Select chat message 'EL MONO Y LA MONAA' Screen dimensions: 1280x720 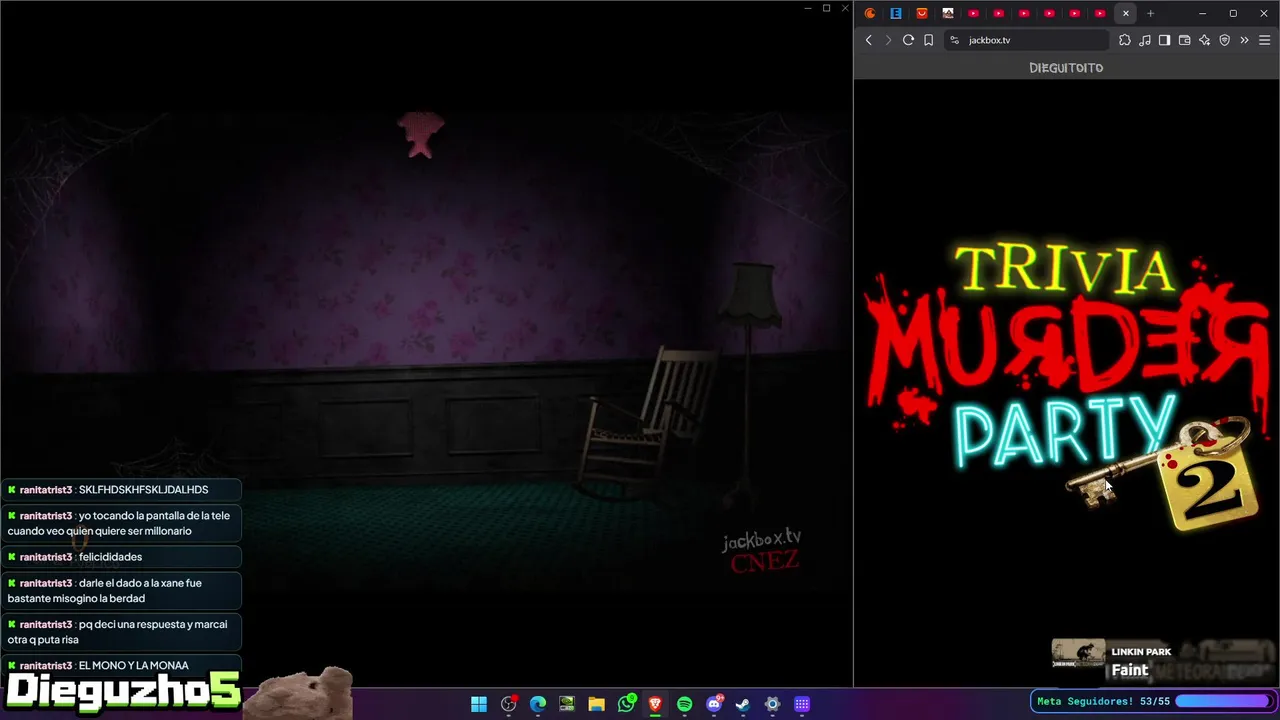pos(121,665)
